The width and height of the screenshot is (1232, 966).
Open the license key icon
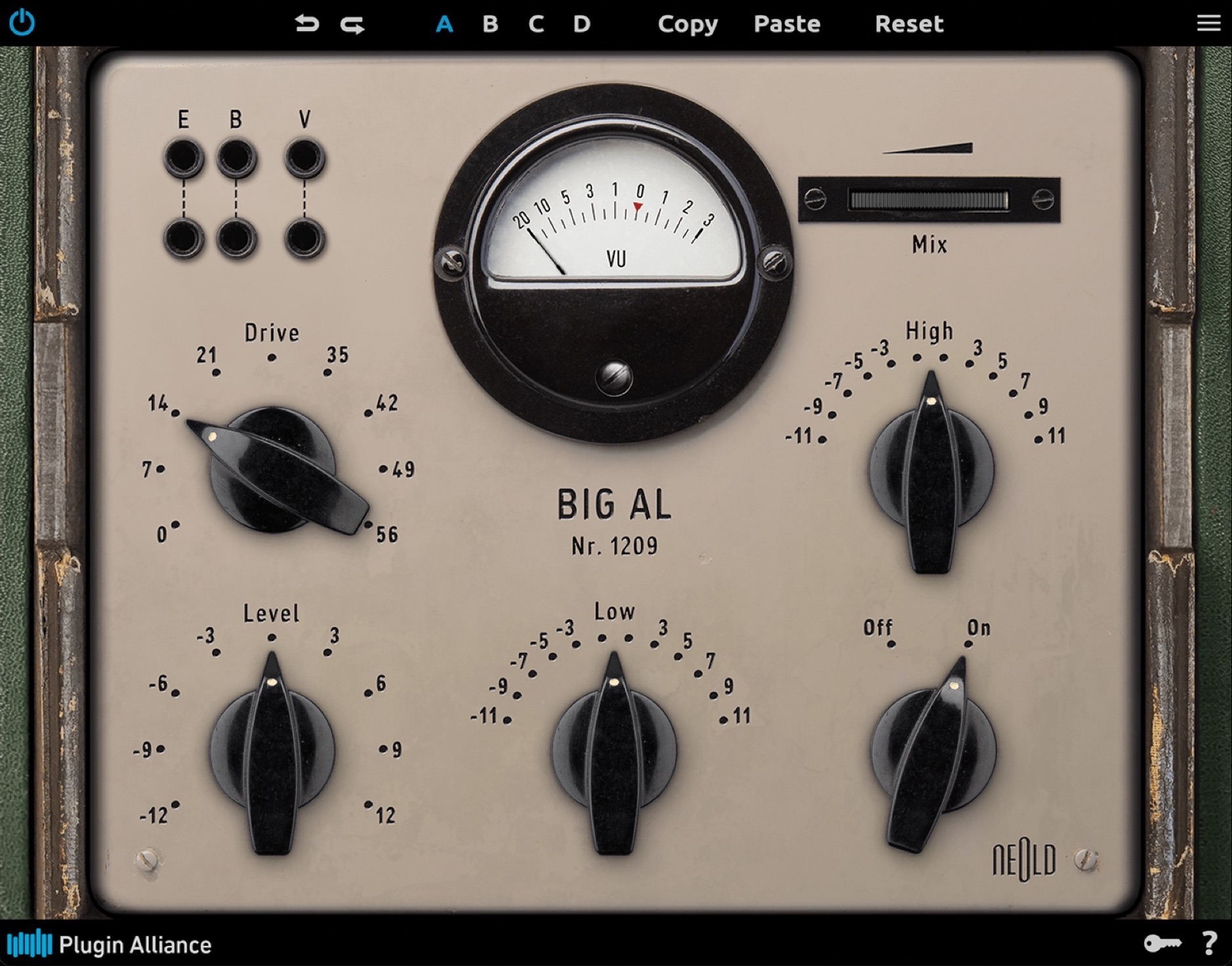point(1162,944)
